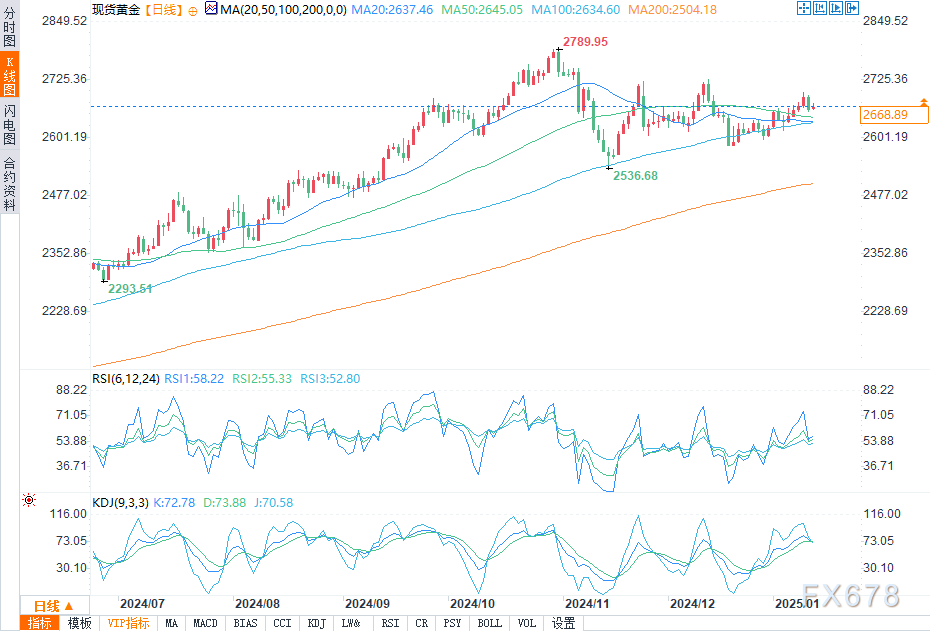Apply the BIAS indicator

pos(244,623)
